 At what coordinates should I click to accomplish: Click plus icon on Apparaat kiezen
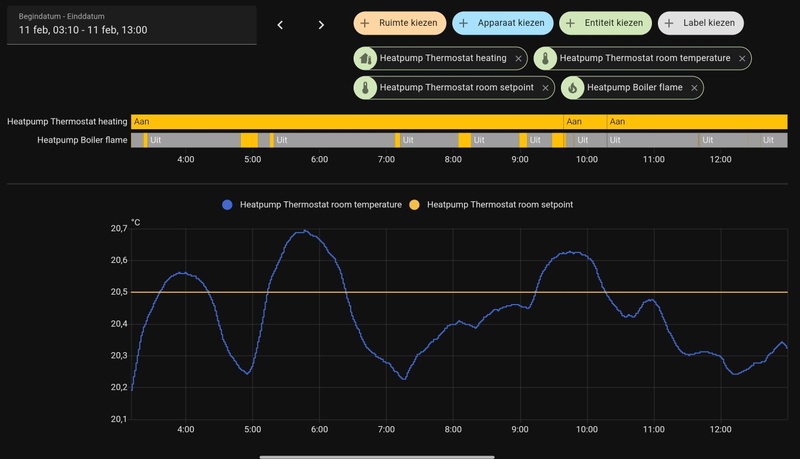coord(463,23)
